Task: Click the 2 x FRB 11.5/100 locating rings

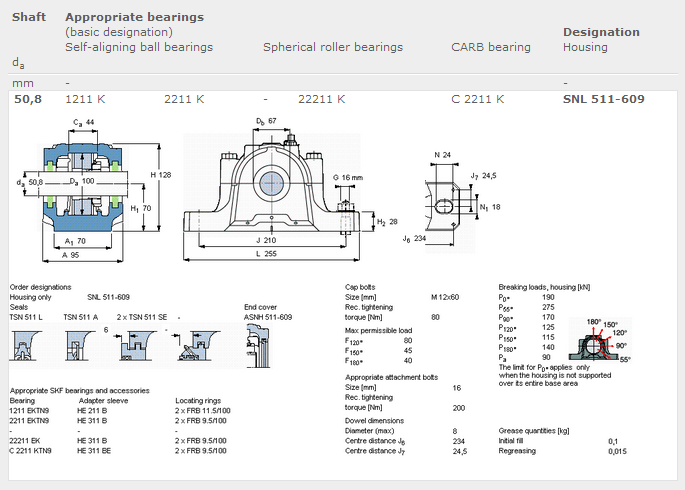Action: point(202,411)
